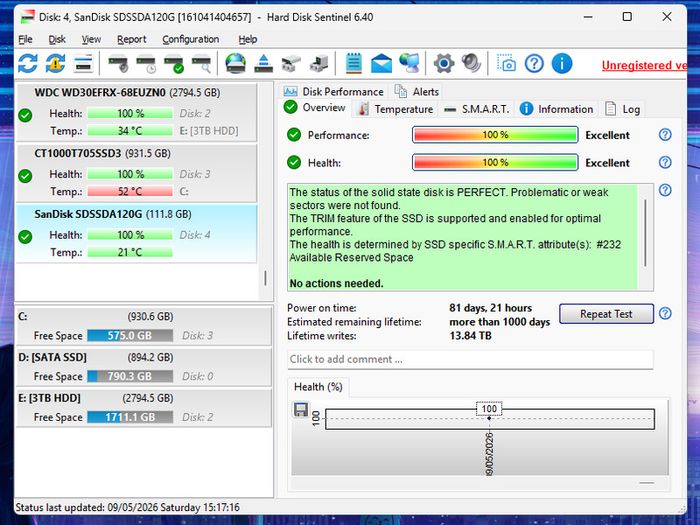The height and width of the screenshot is (525, 700).
Task: Click the 52 °C temperature bar
Action: pos(130,192)
